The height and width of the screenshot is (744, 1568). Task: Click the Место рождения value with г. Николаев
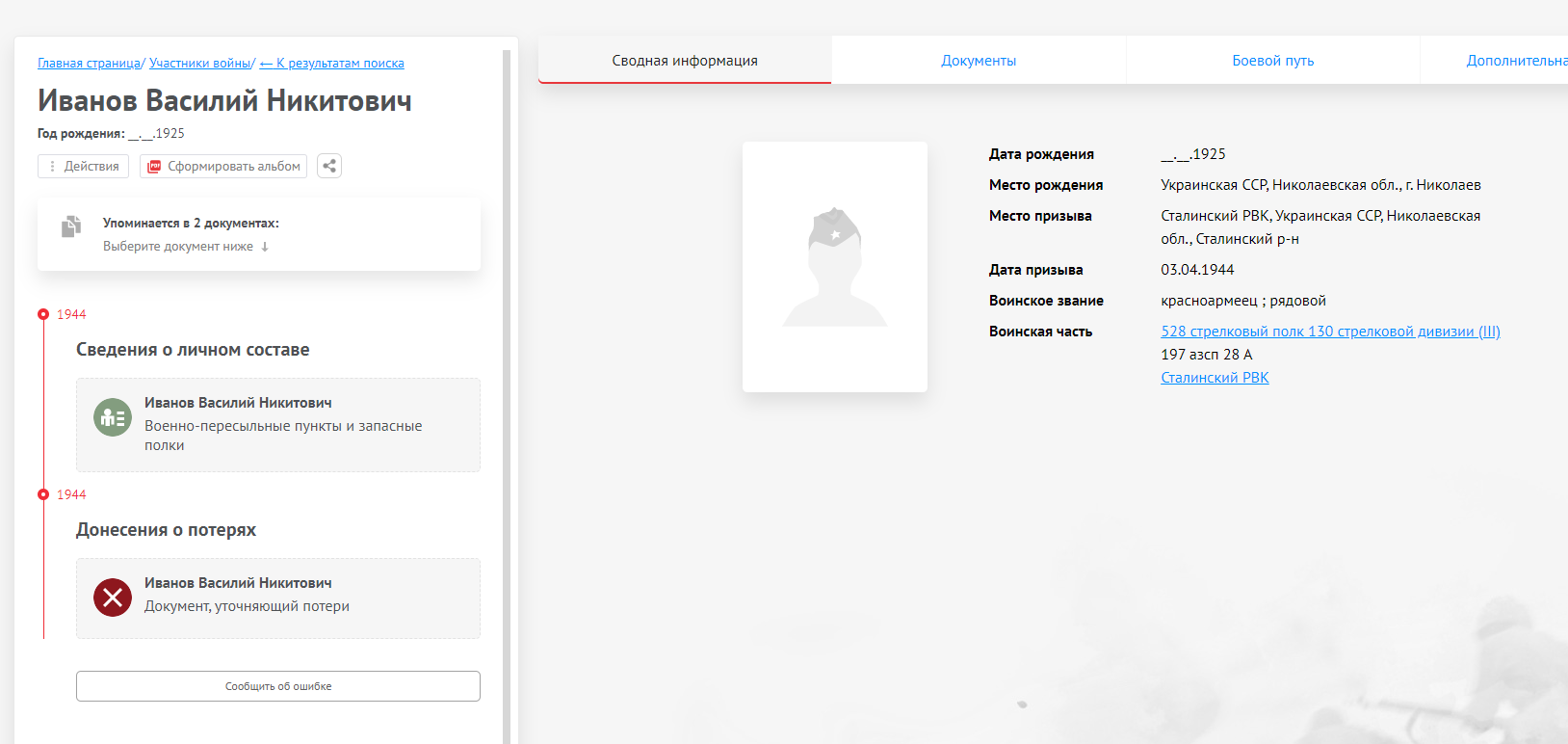pos(1320,185)
